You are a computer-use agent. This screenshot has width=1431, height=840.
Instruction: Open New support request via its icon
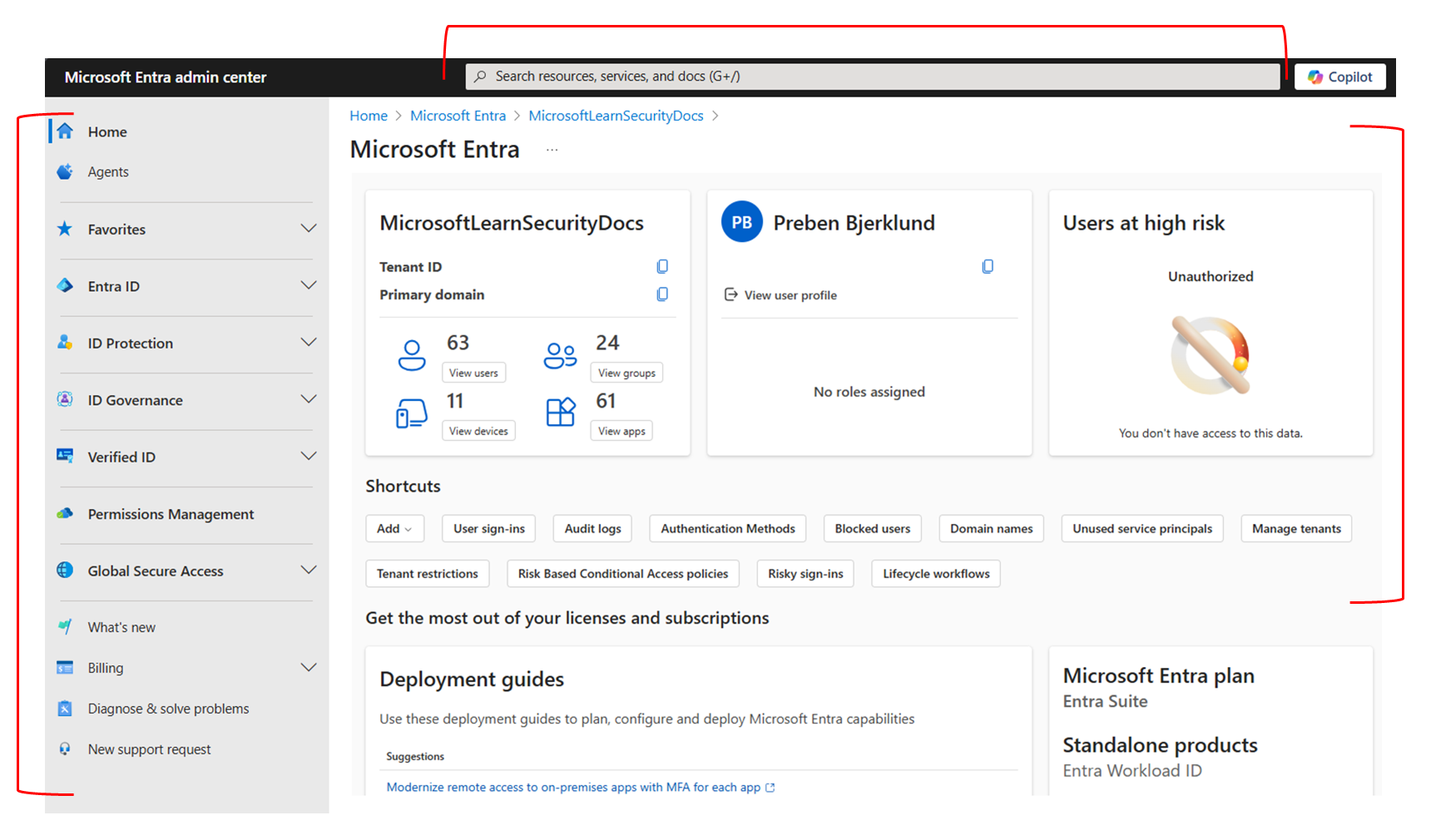point(64,749)
